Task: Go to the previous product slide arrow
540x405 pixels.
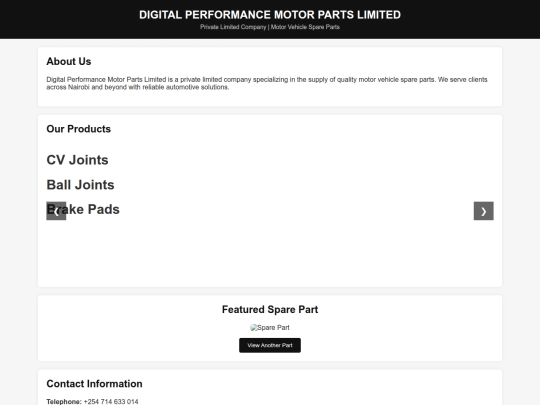Action: click(56, 211)
